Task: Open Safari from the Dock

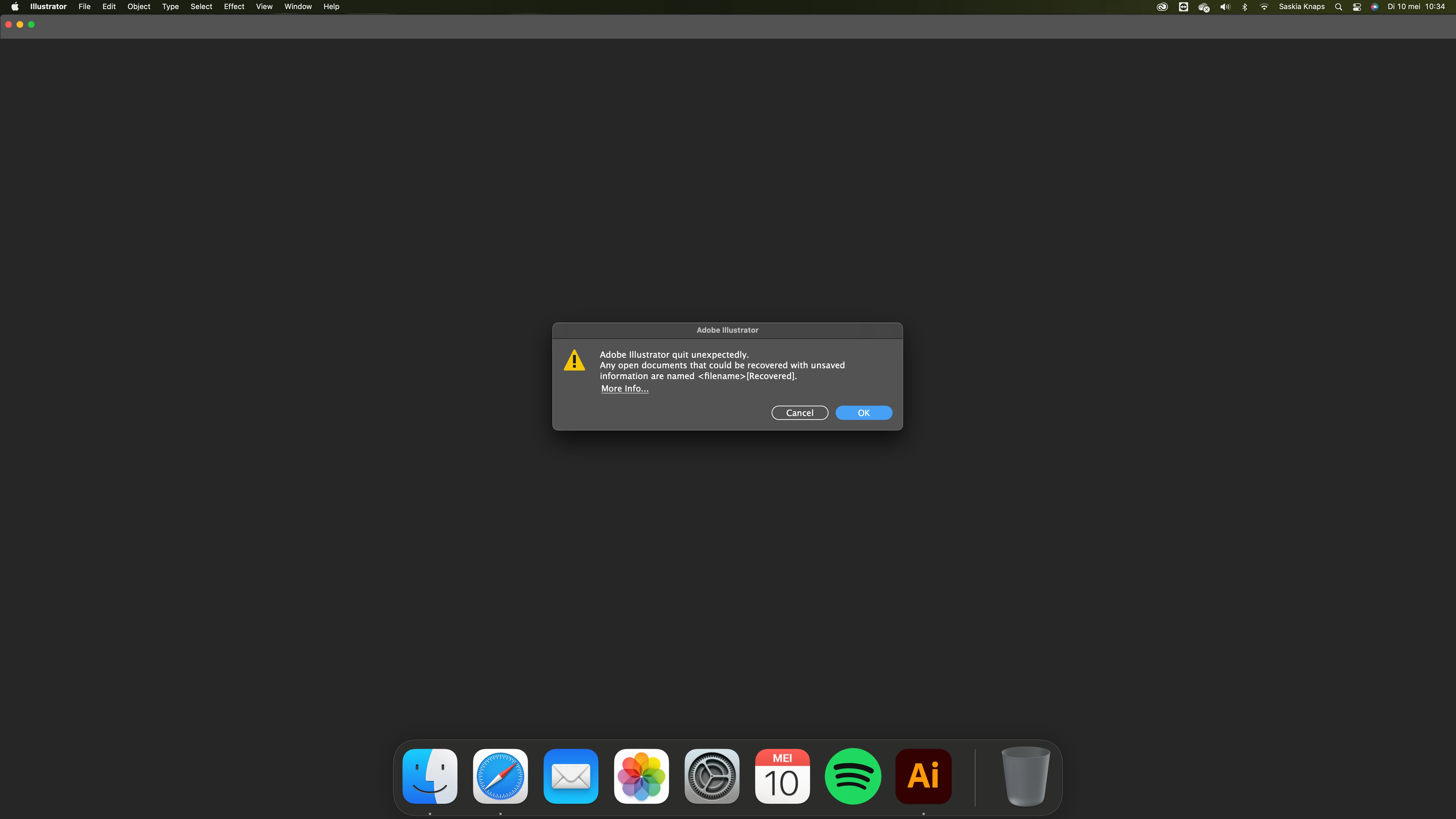Action: coord(500,775)
